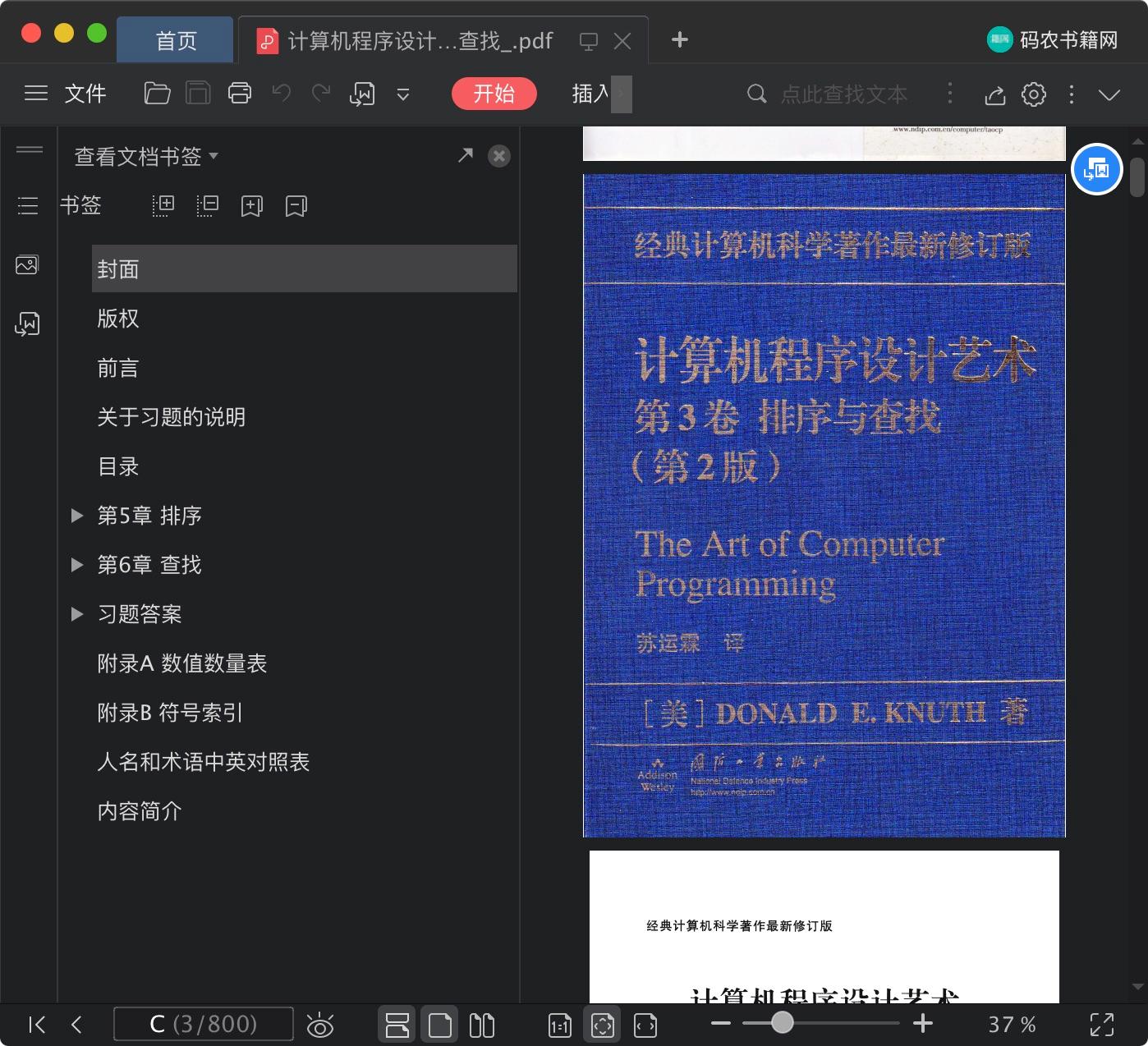Image resolution: width=1148 pixels, height=1046 pixels.
Task: Open the settings gear icon
Action: 1034,94
